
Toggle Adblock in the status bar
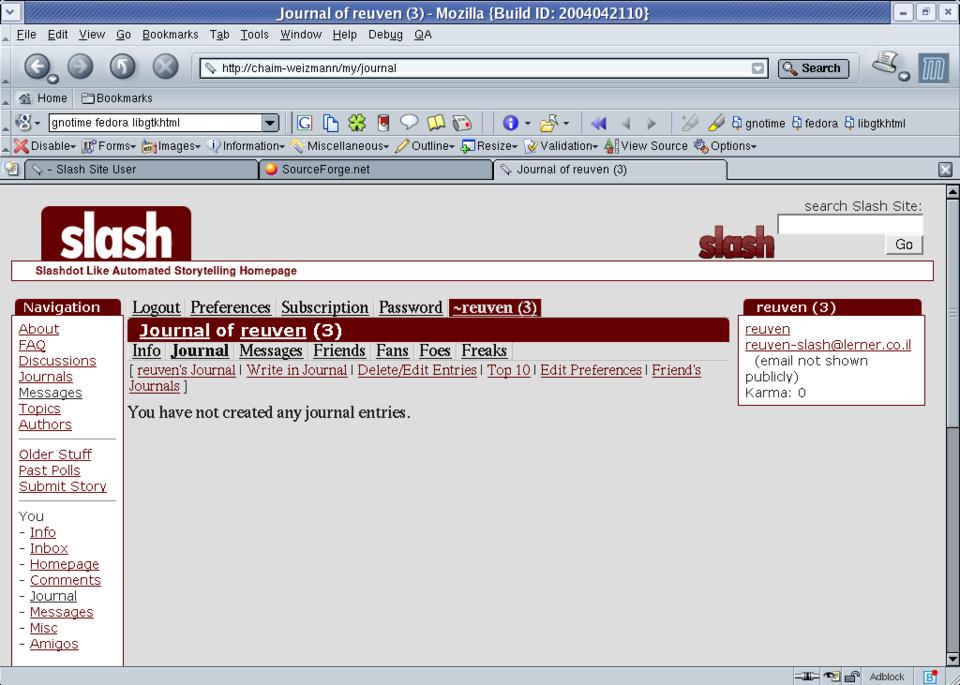point(886,676)
